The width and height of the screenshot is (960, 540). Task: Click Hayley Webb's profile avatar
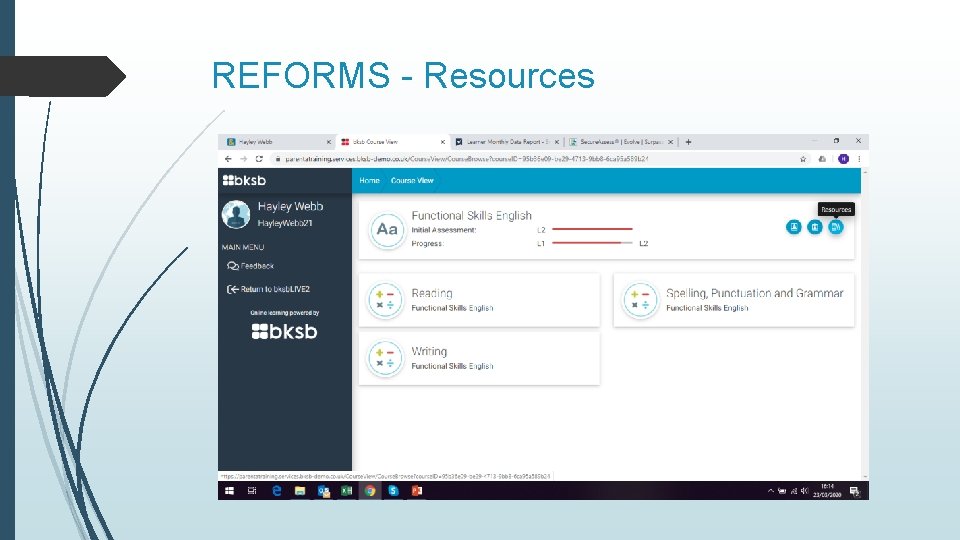coord(236,215)
